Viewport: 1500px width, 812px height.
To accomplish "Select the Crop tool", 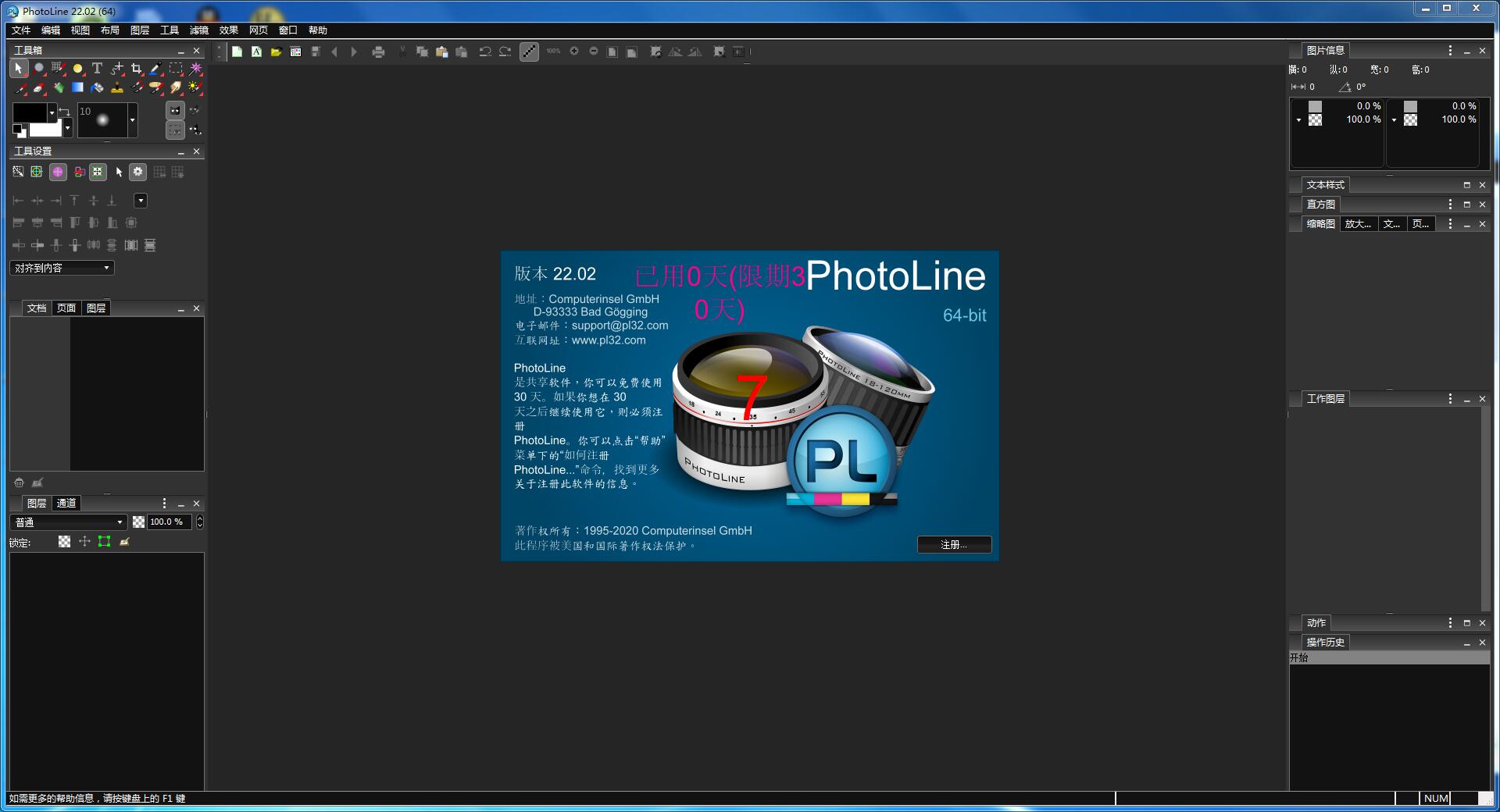I will pyautogui.click(x=137, y=69).
